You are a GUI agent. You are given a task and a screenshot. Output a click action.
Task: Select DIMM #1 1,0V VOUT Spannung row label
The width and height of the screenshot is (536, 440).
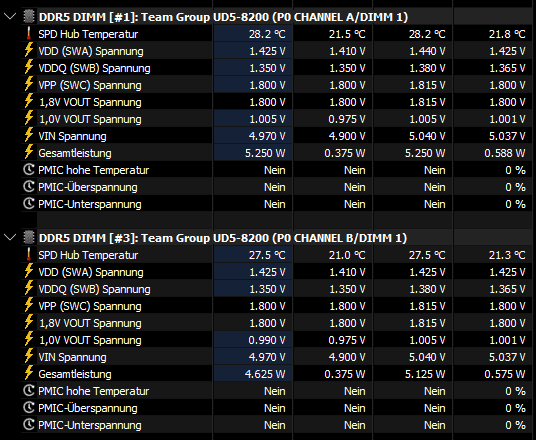[90, 119]
